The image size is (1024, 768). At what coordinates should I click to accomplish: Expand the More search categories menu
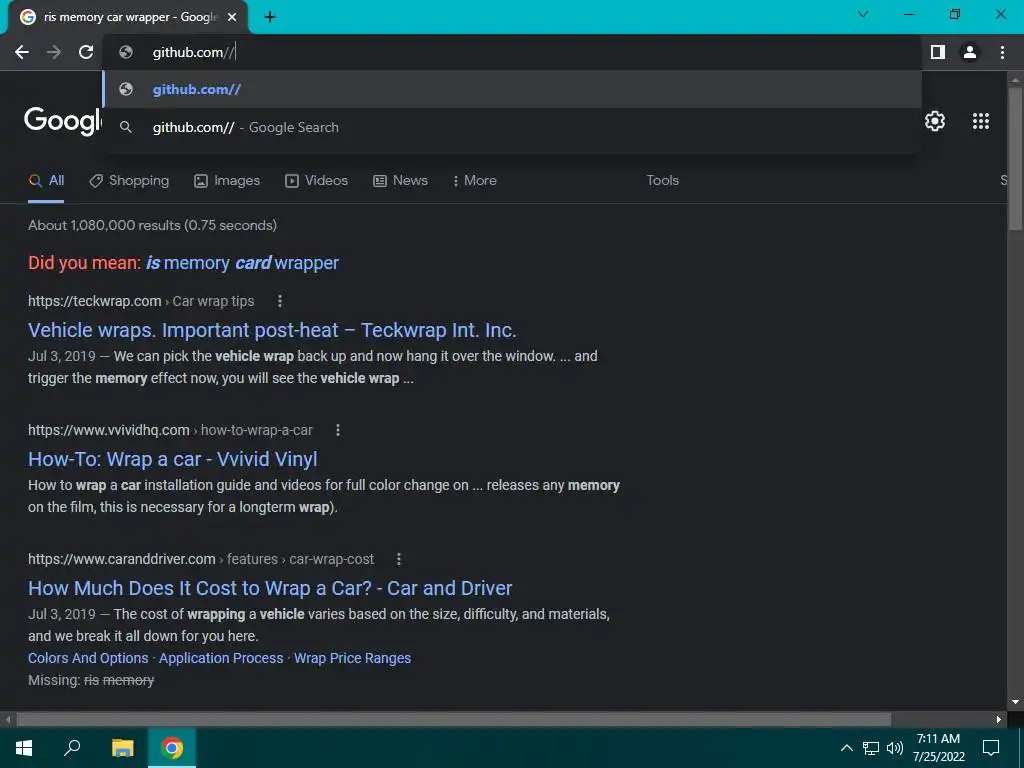coord(475,181)
